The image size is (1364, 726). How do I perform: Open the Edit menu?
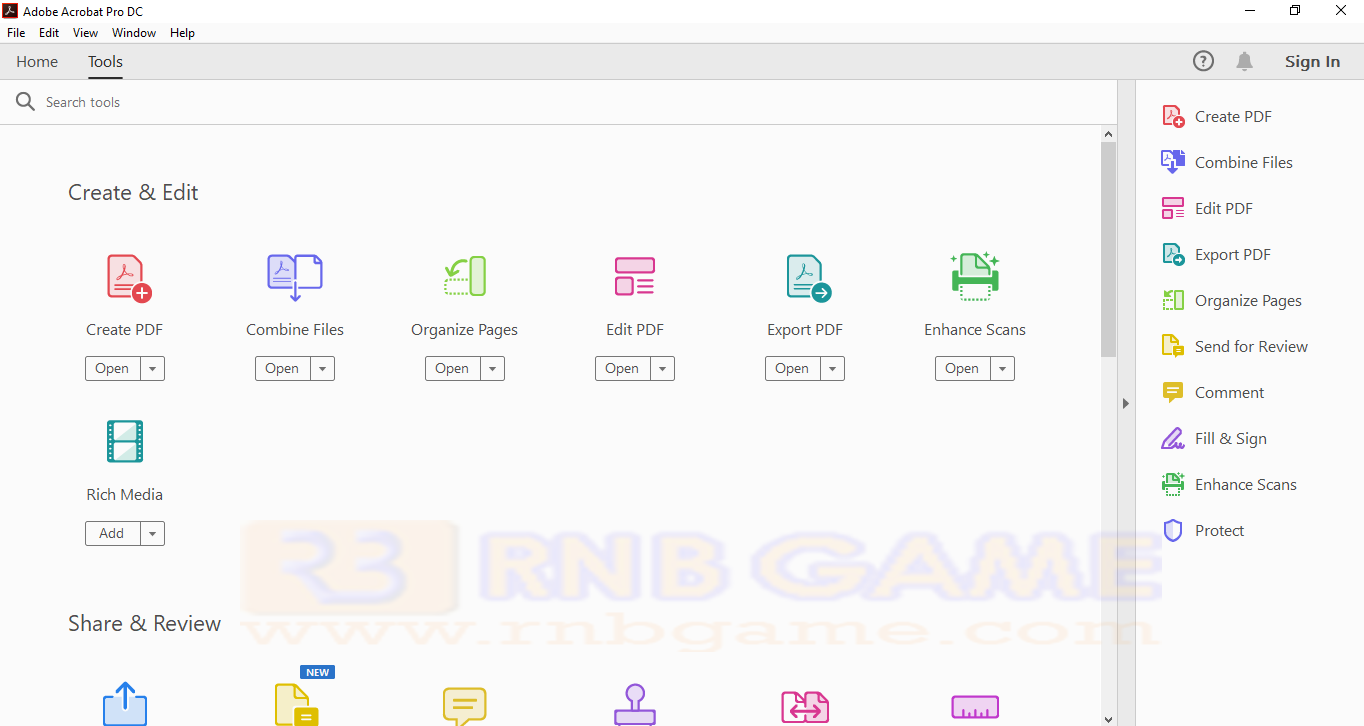click(49, 33)
